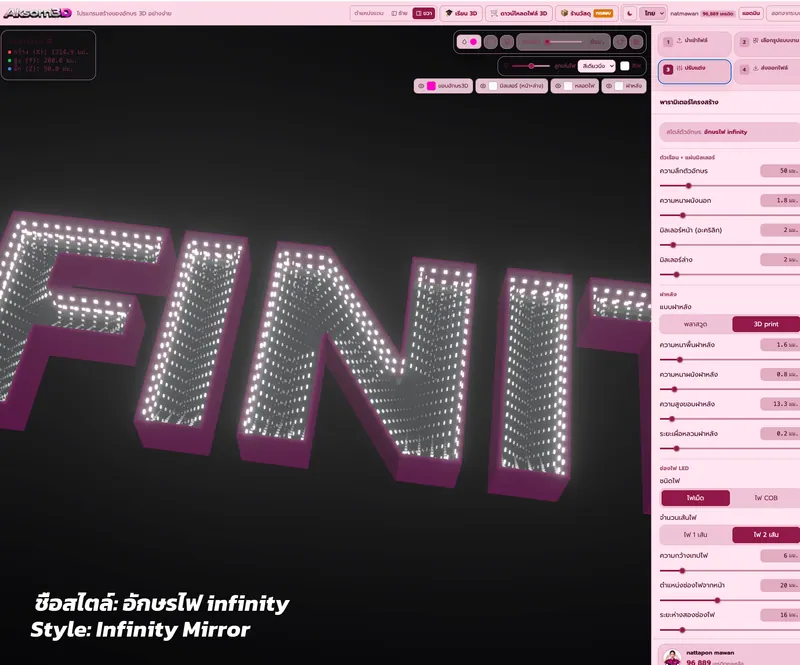Click the Aksorn3D logo
Screen dimensions: 800x665
(x=37, y=13)
